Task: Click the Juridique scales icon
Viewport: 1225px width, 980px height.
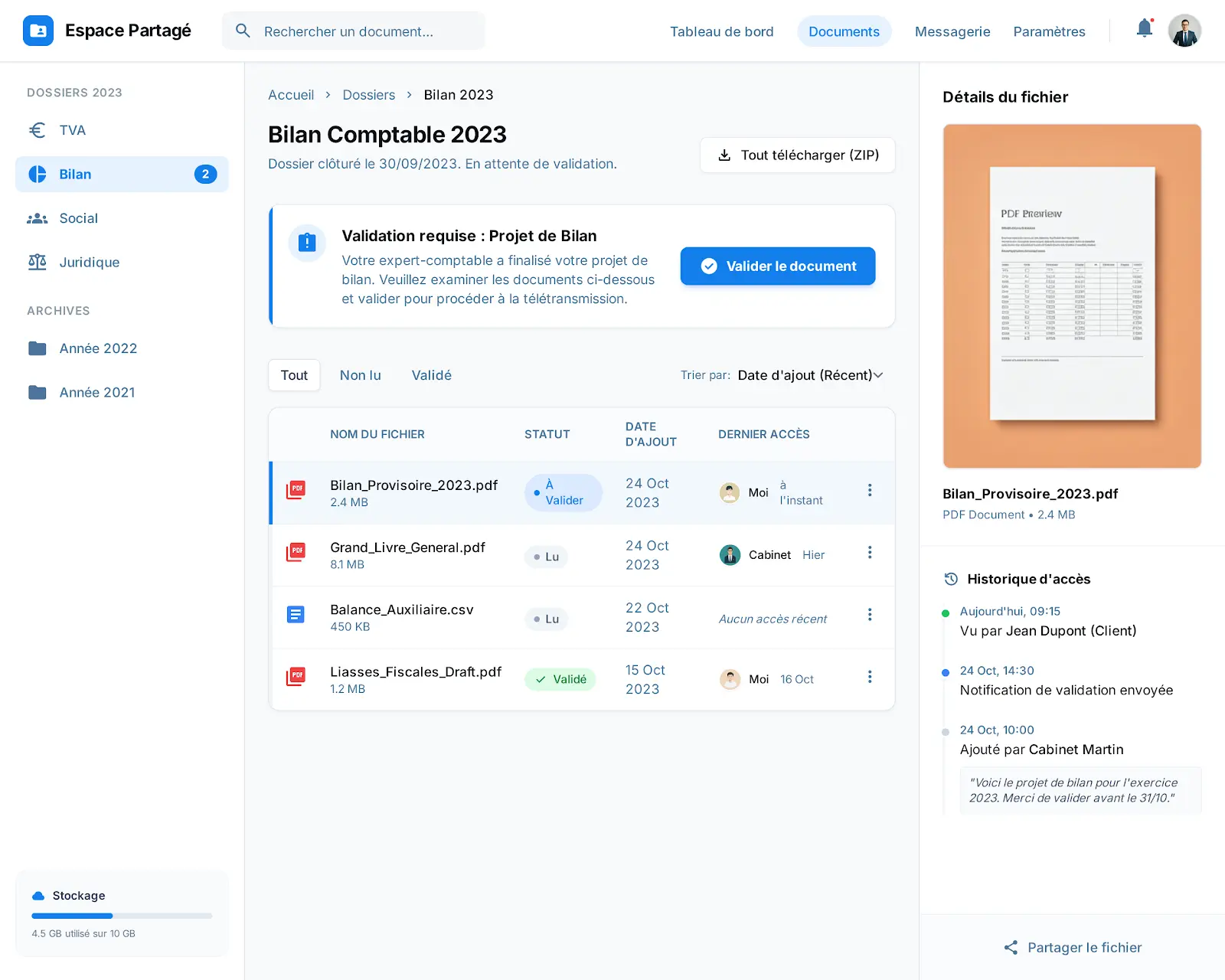Action: (37, 262)
